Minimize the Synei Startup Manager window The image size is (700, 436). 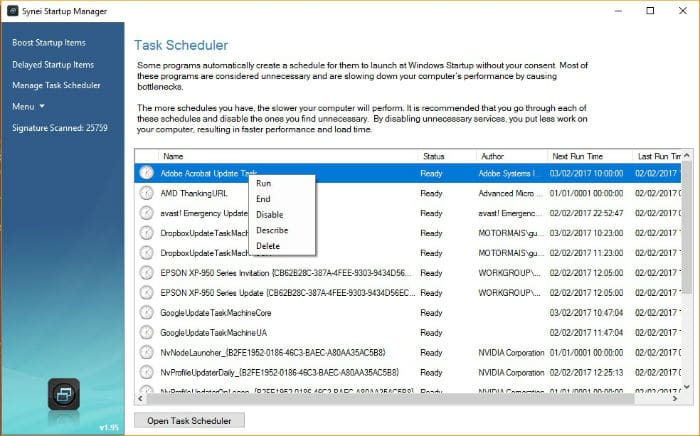click(618, 11)
